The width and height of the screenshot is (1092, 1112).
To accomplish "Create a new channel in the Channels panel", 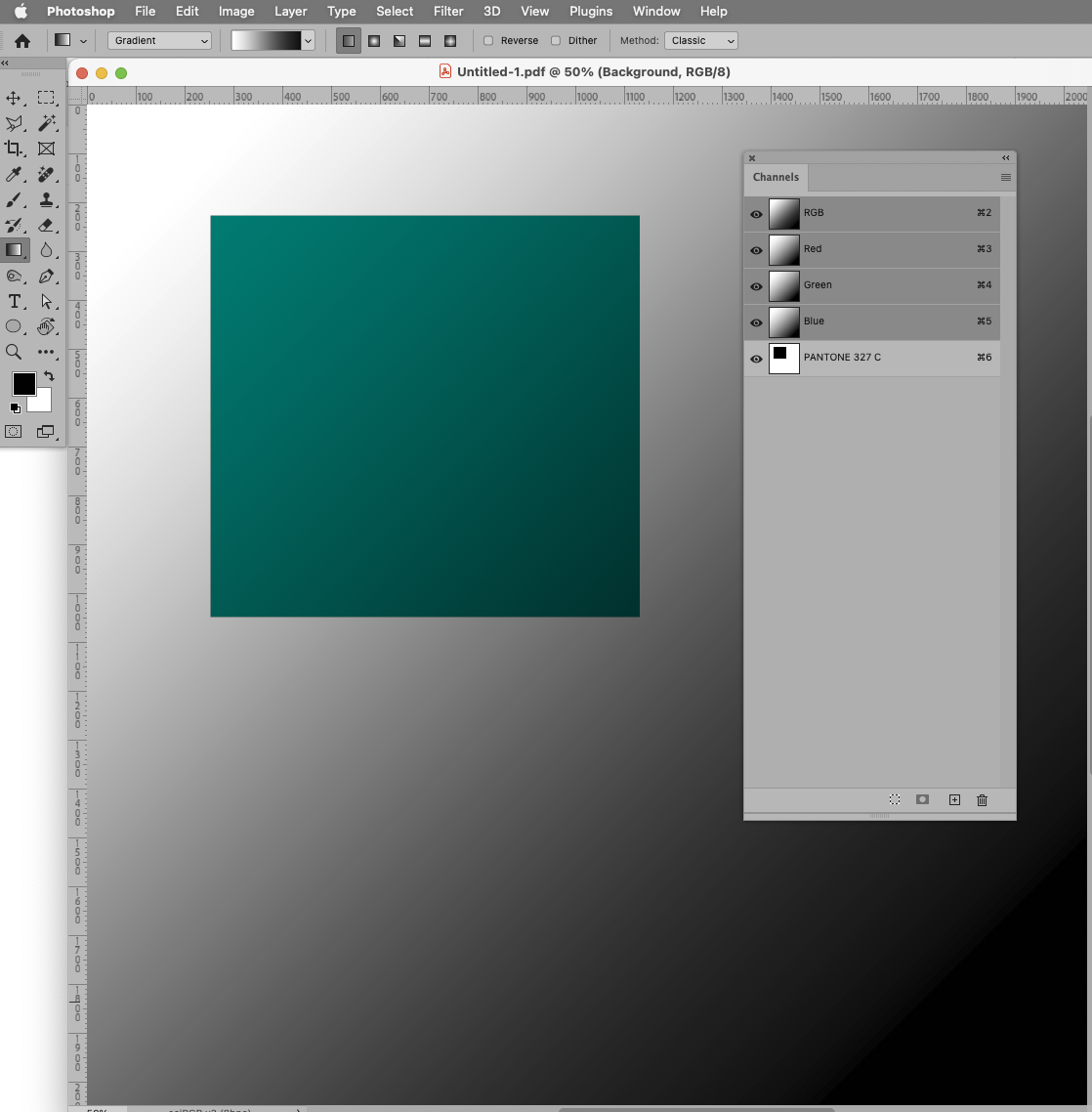I will click(x=954, y=800).
